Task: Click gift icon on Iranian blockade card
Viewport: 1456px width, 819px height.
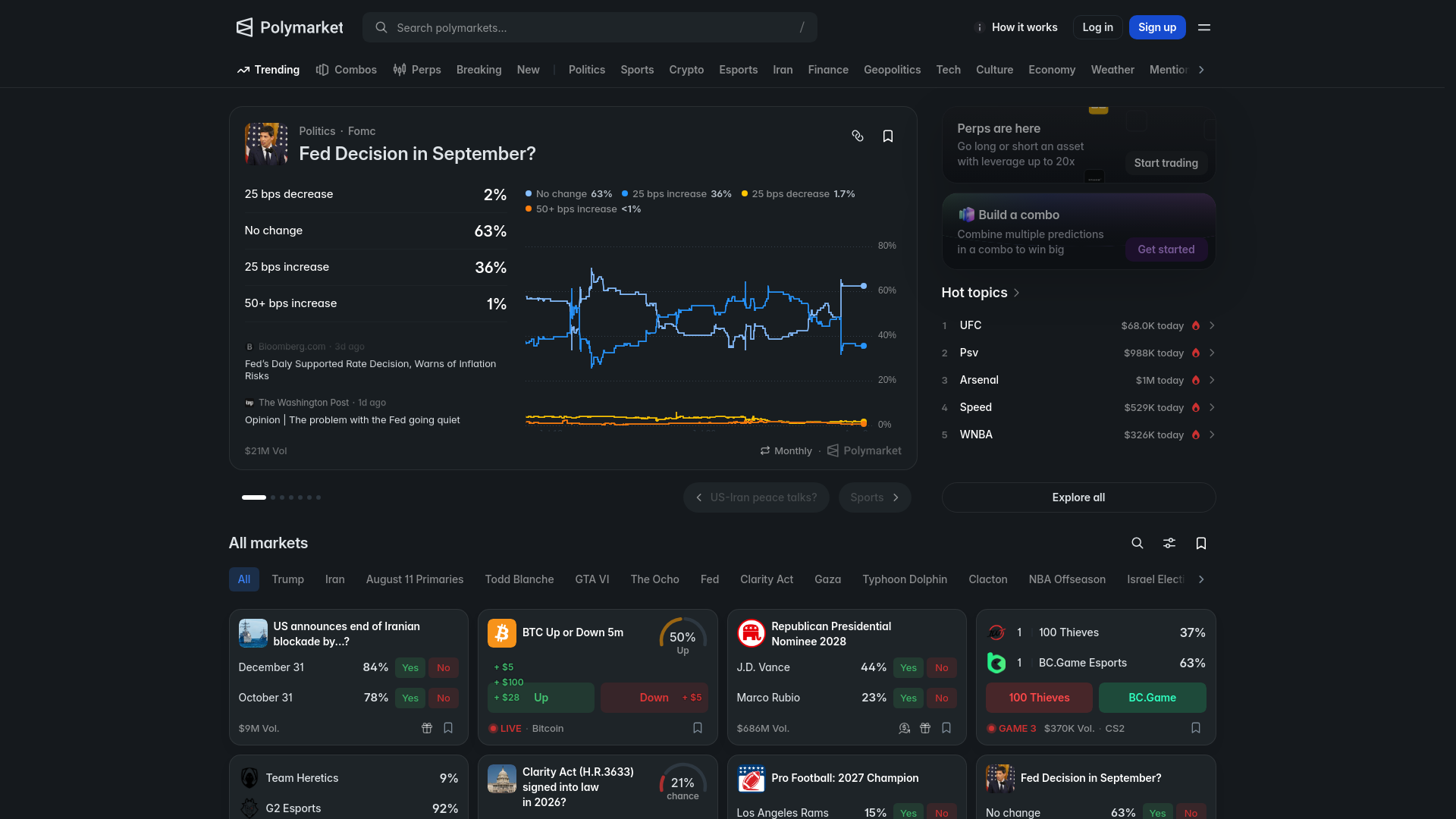Action: tap(427, 728)
